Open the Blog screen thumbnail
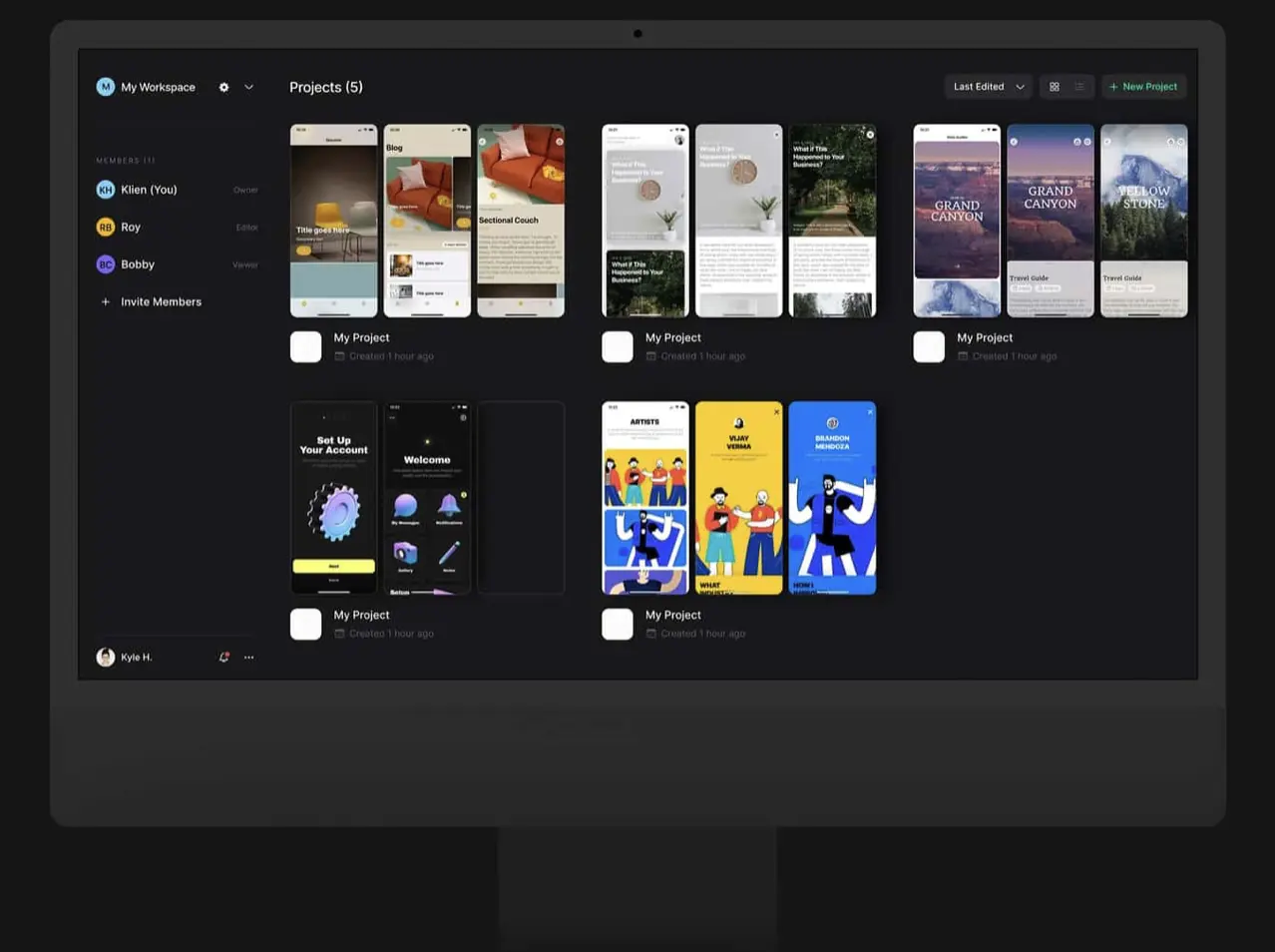 (427, 221)
